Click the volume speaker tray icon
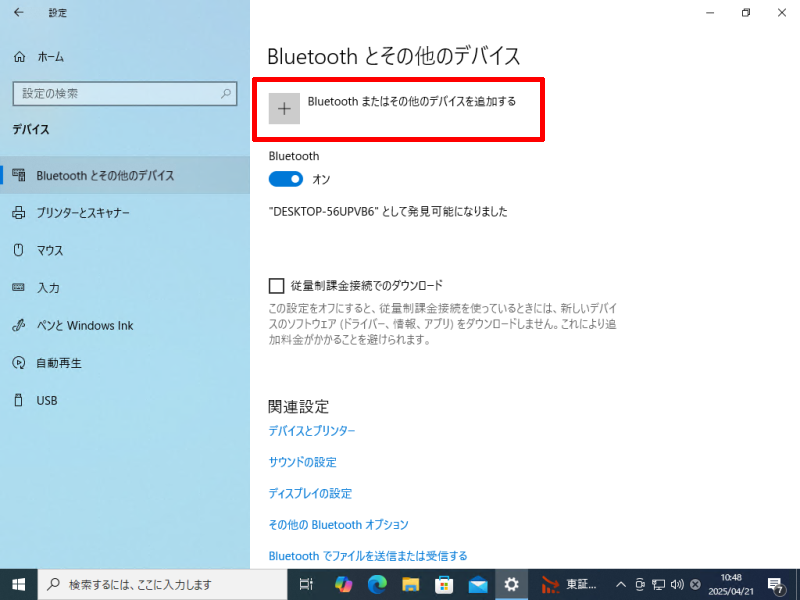The width and height of the screenshot is (800, 600). (677, 585)
